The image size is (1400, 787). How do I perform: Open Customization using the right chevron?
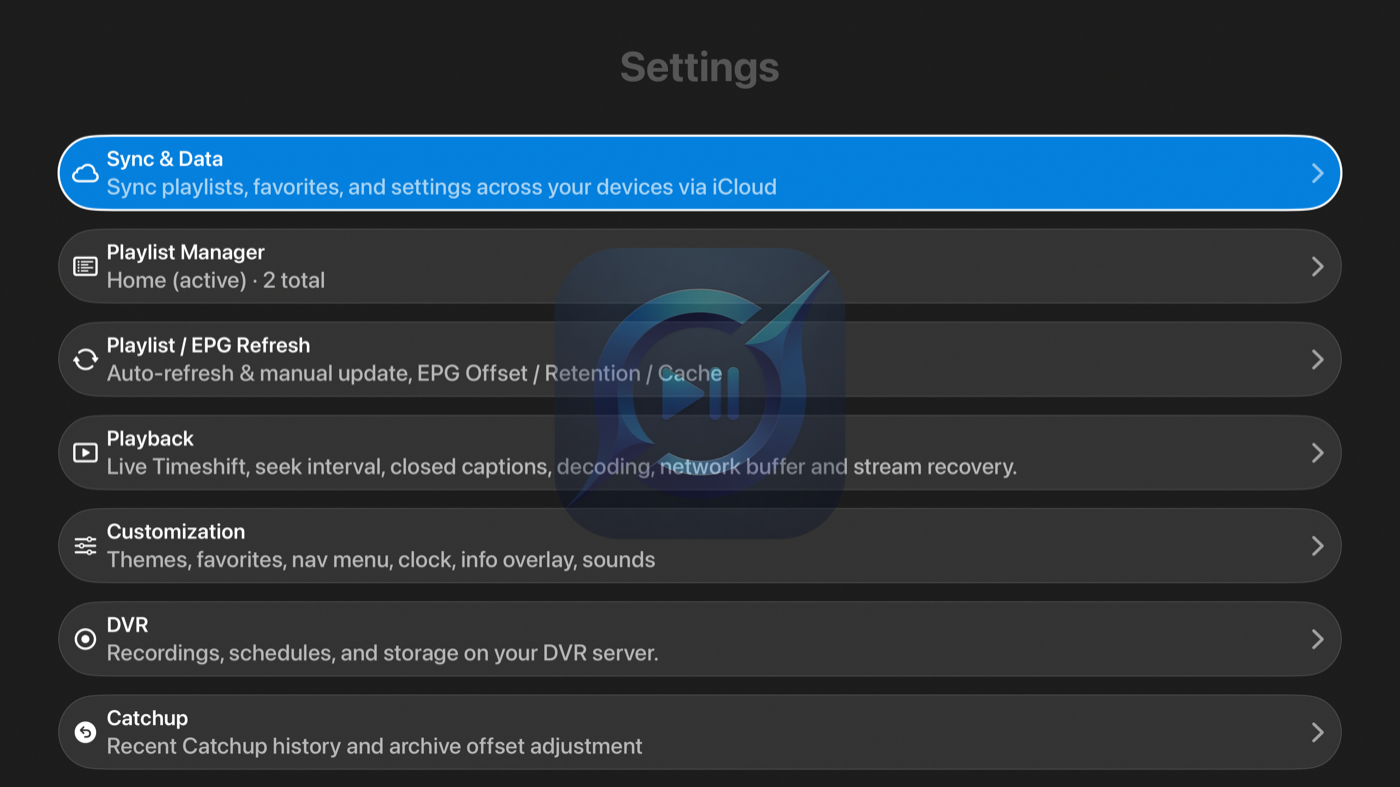(x=1317, y=546)
